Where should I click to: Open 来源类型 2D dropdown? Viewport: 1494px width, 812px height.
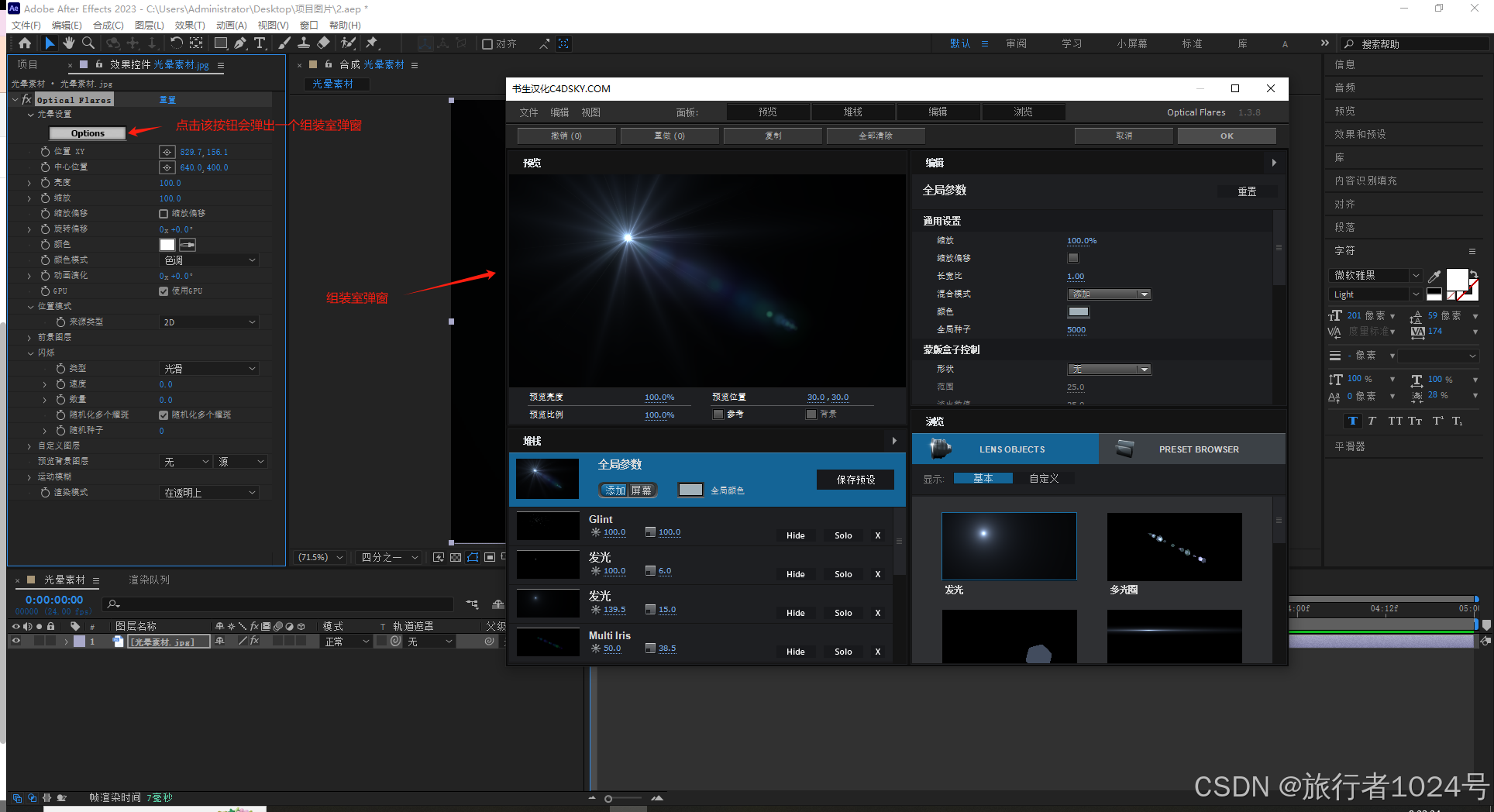click(x=208, y=322)
